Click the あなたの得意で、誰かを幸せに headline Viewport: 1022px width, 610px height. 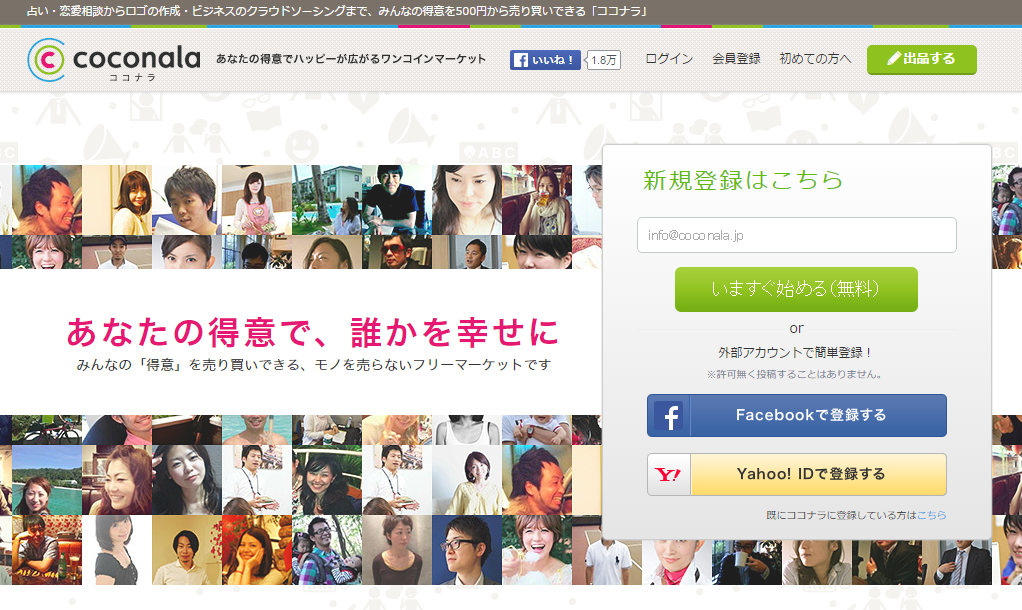coord(313,332)
